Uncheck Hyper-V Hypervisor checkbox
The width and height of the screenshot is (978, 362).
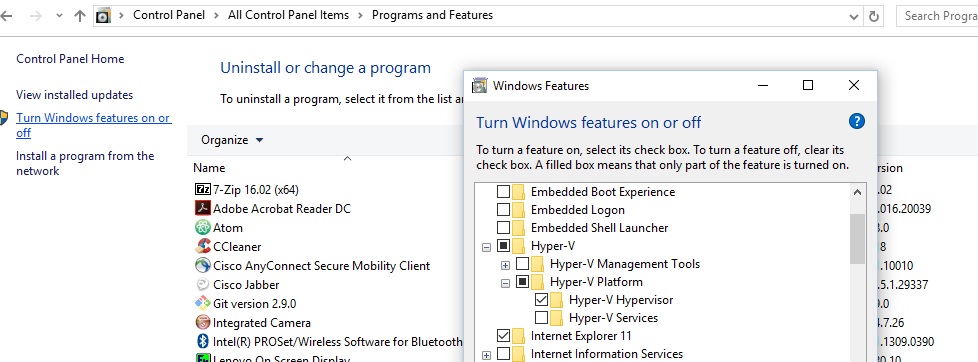[541, 300]
